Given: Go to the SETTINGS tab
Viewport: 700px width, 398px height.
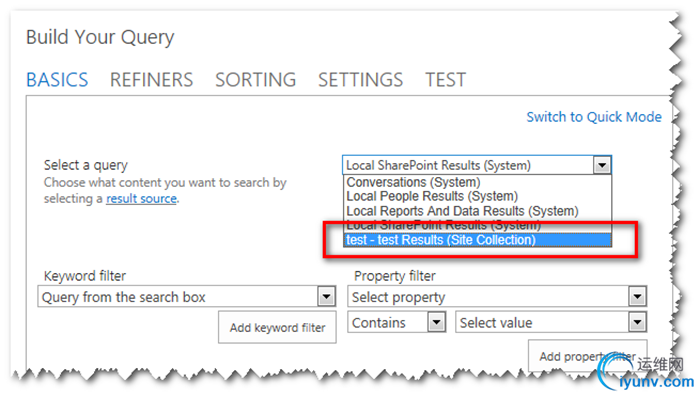Looking at the screenshot, I should 360,80.
